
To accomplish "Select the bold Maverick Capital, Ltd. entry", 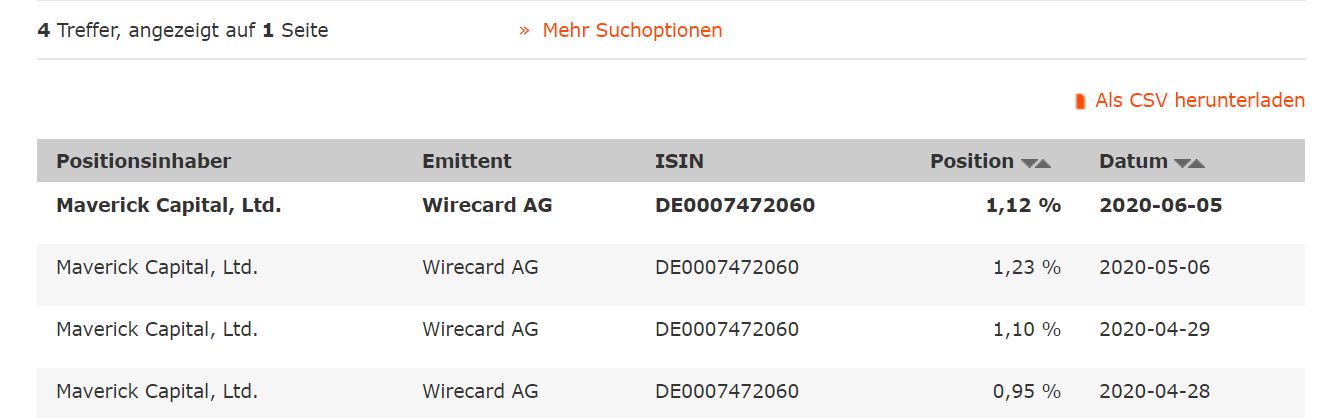I will [x=169, y=206].
